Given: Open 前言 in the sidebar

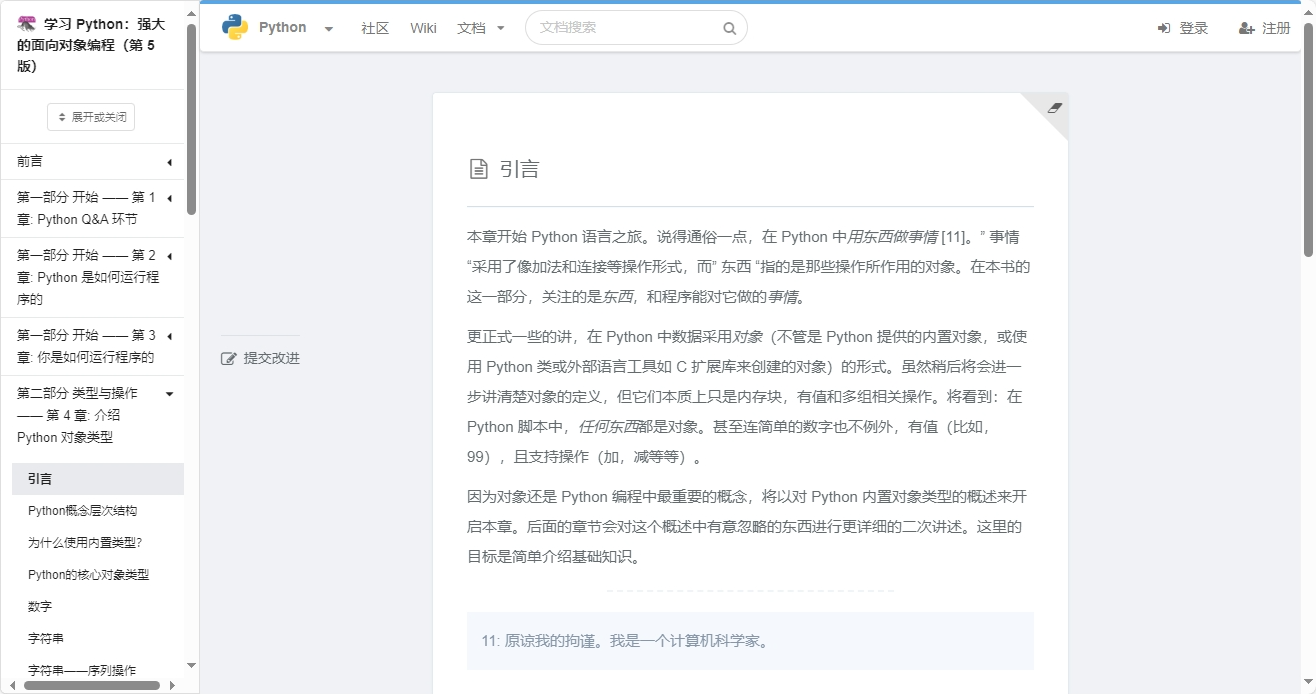Looking at the screenshot, I should (x=30, y=161).
